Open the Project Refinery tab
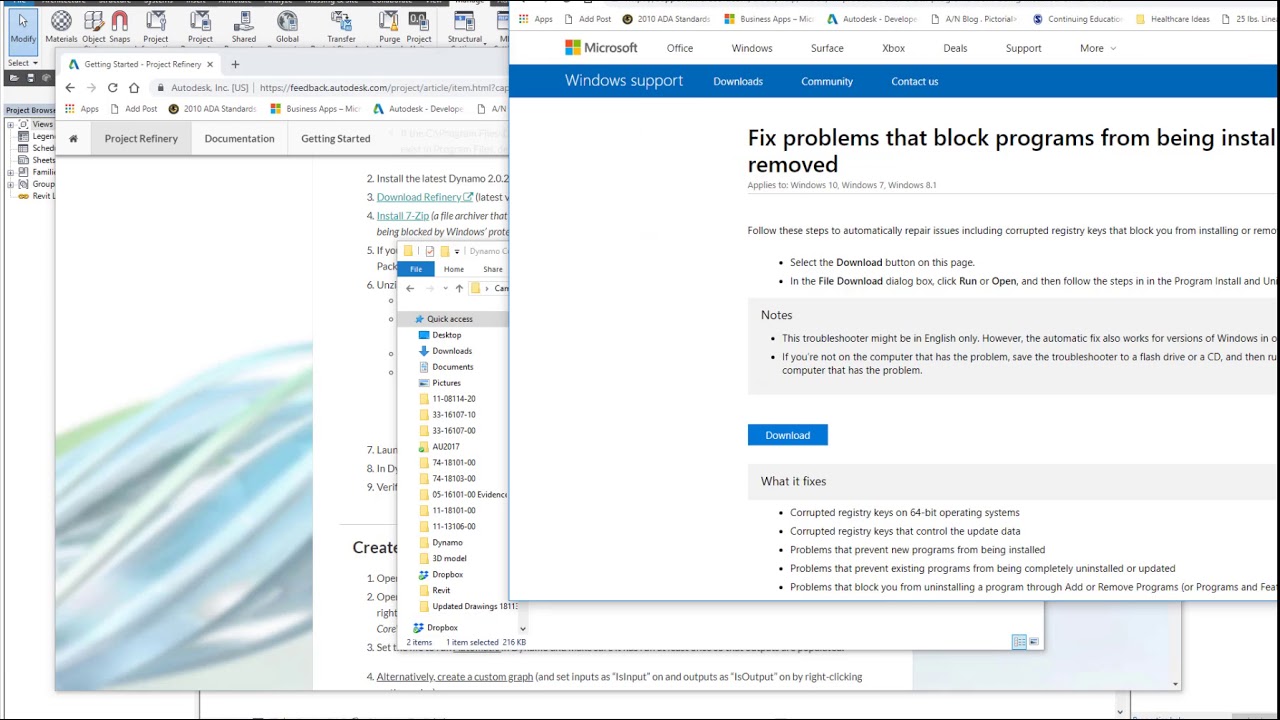The width and height of the screenshot is (1280, 720). [x=141, y=139]
